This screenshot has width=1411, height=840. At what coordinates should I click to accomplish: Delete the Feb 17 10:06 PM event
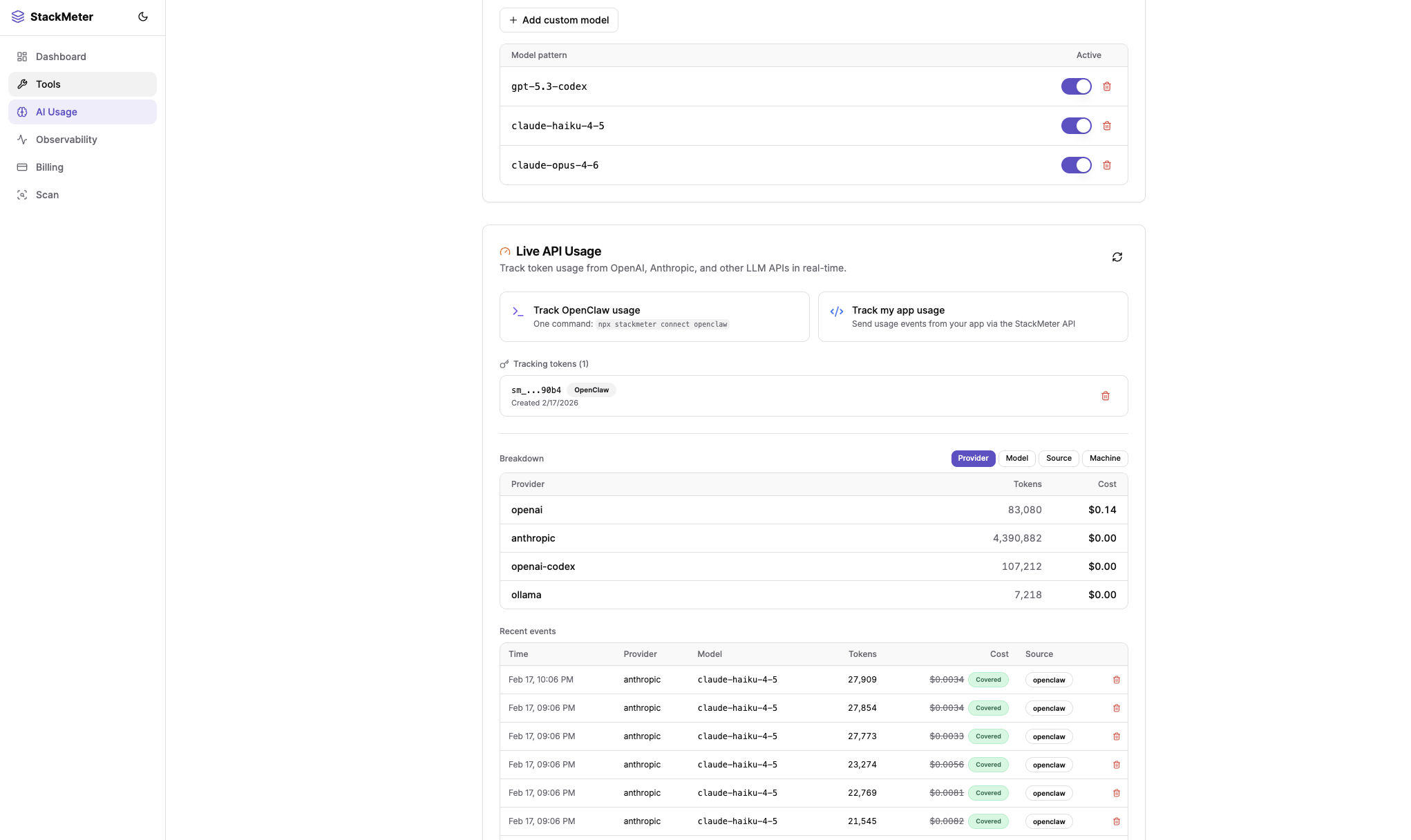point(1117,680)
